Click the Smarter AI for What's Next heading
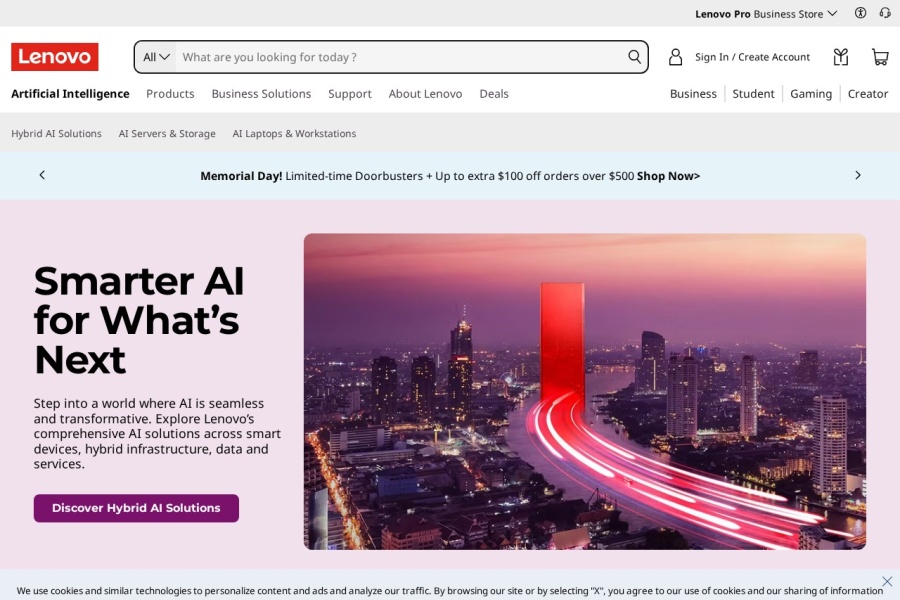The height and width of the screenshot is (600, 900). (x=139, y=320)
